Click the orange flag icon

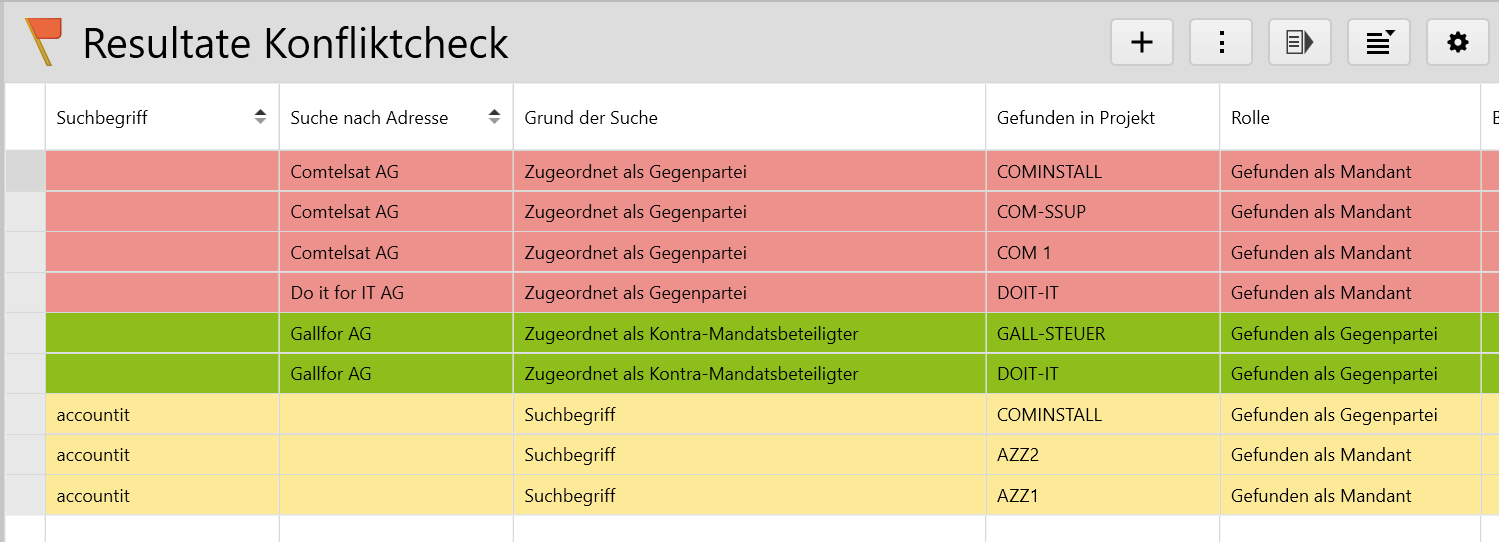point(43,41)
